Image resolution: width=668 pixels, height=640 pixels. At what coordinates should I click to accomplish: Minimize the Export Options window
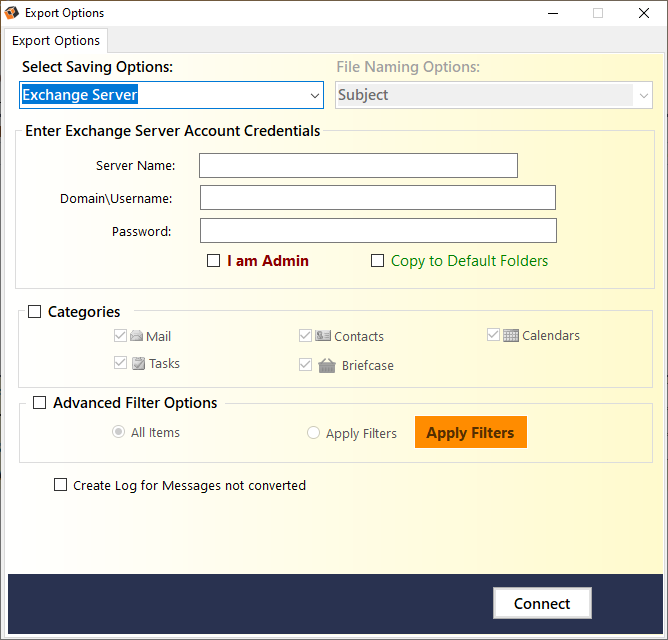pyautogui.click(x=553, y=13)
